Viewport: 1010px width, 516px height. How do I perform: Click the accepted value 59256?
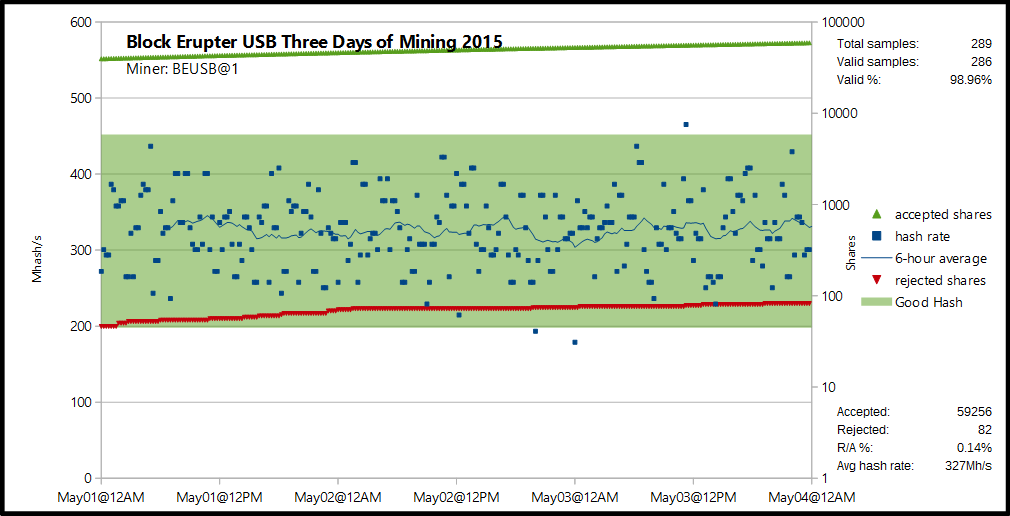tap(975, 412)
